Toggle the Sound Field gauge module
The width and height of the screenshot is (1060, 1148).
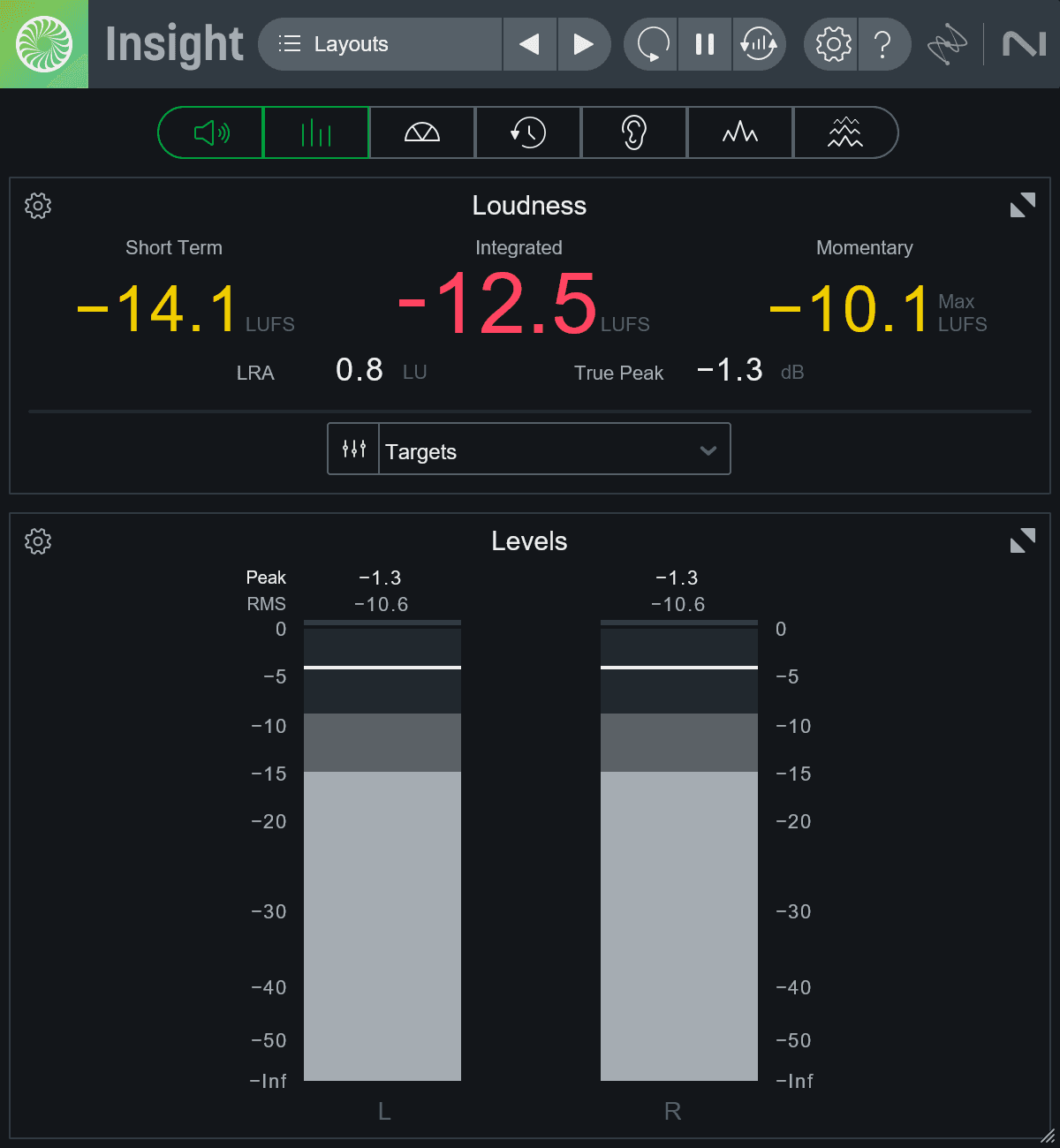(422, 133)
